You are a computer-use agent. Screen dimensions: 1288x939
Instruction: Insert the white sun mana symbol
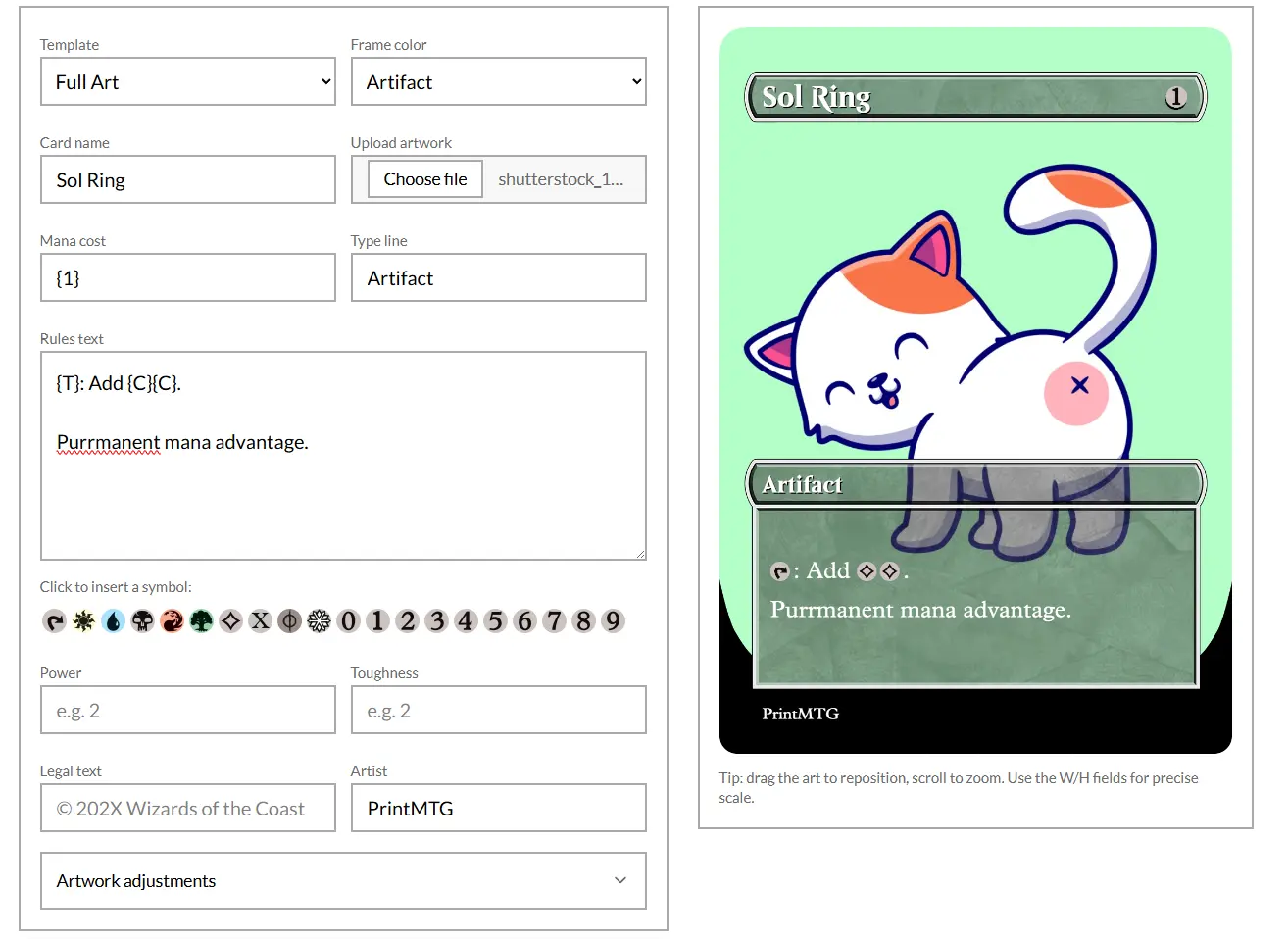point(84,621)
